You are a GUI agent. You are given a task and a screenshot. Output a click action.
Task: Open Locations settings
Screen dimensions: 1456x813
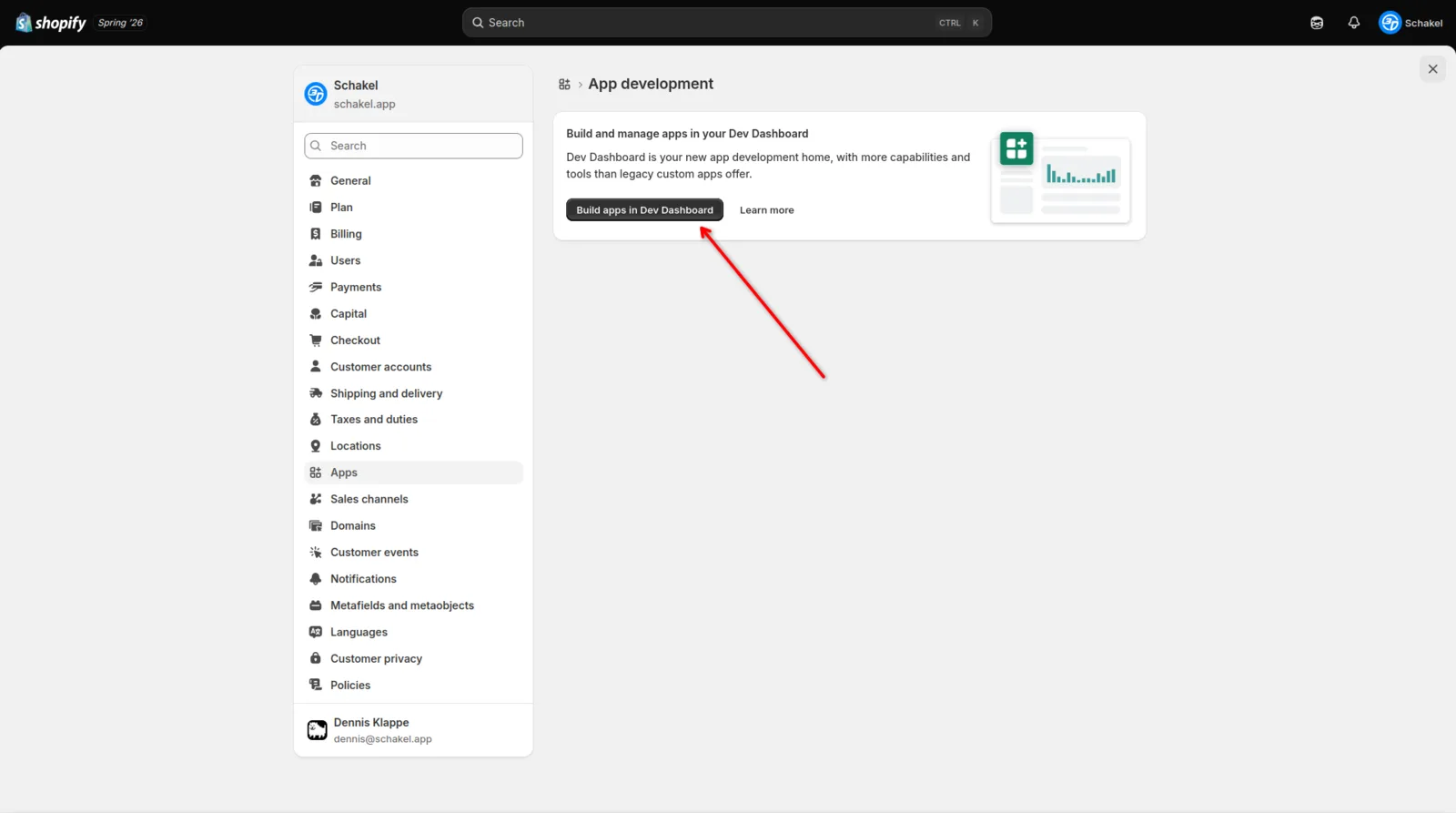(413, 446)
